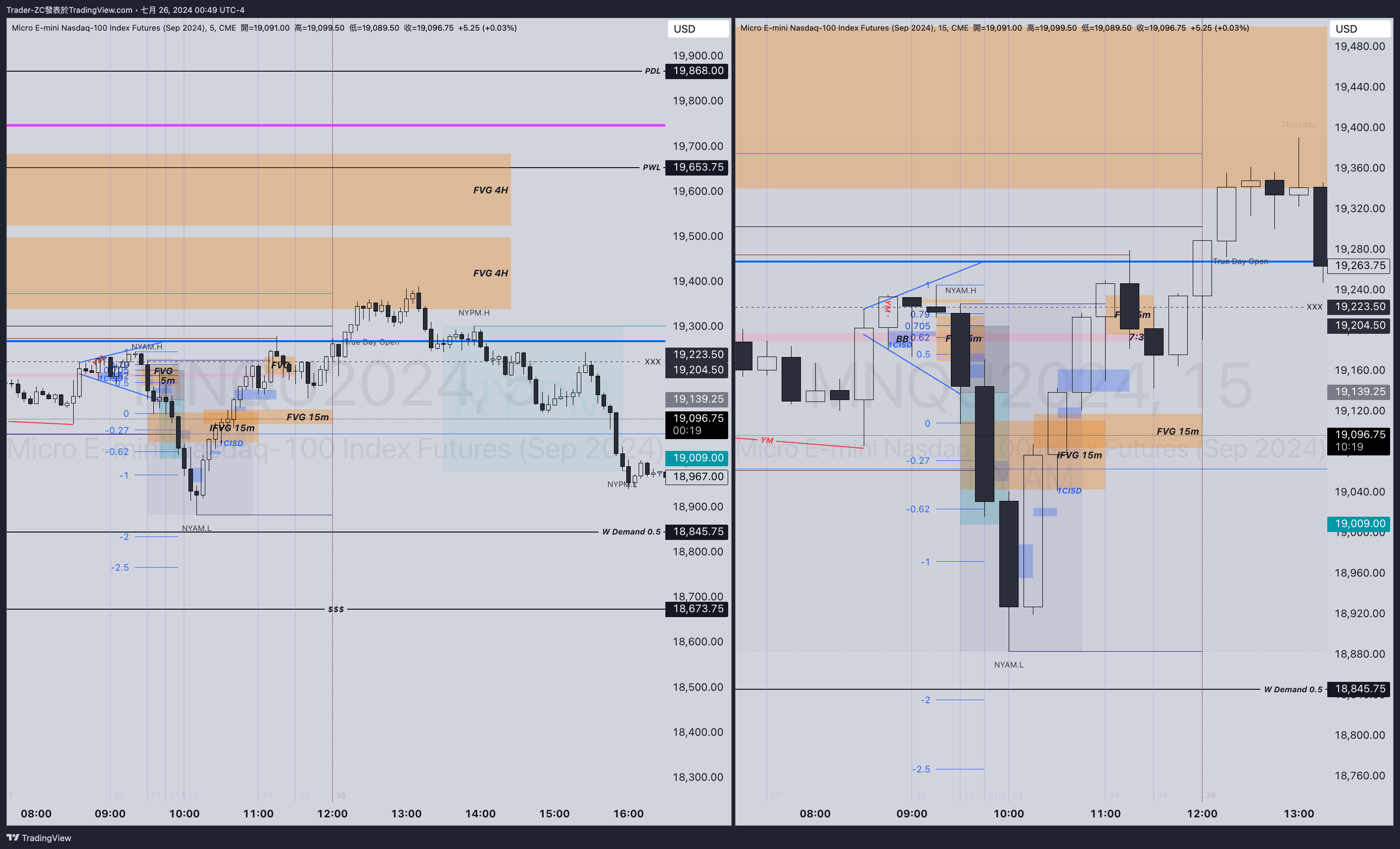This screenshot has height=849, width=1400.
Task: Click the 12:00 time label on the right chart axis
Action: coord(1202,814)
